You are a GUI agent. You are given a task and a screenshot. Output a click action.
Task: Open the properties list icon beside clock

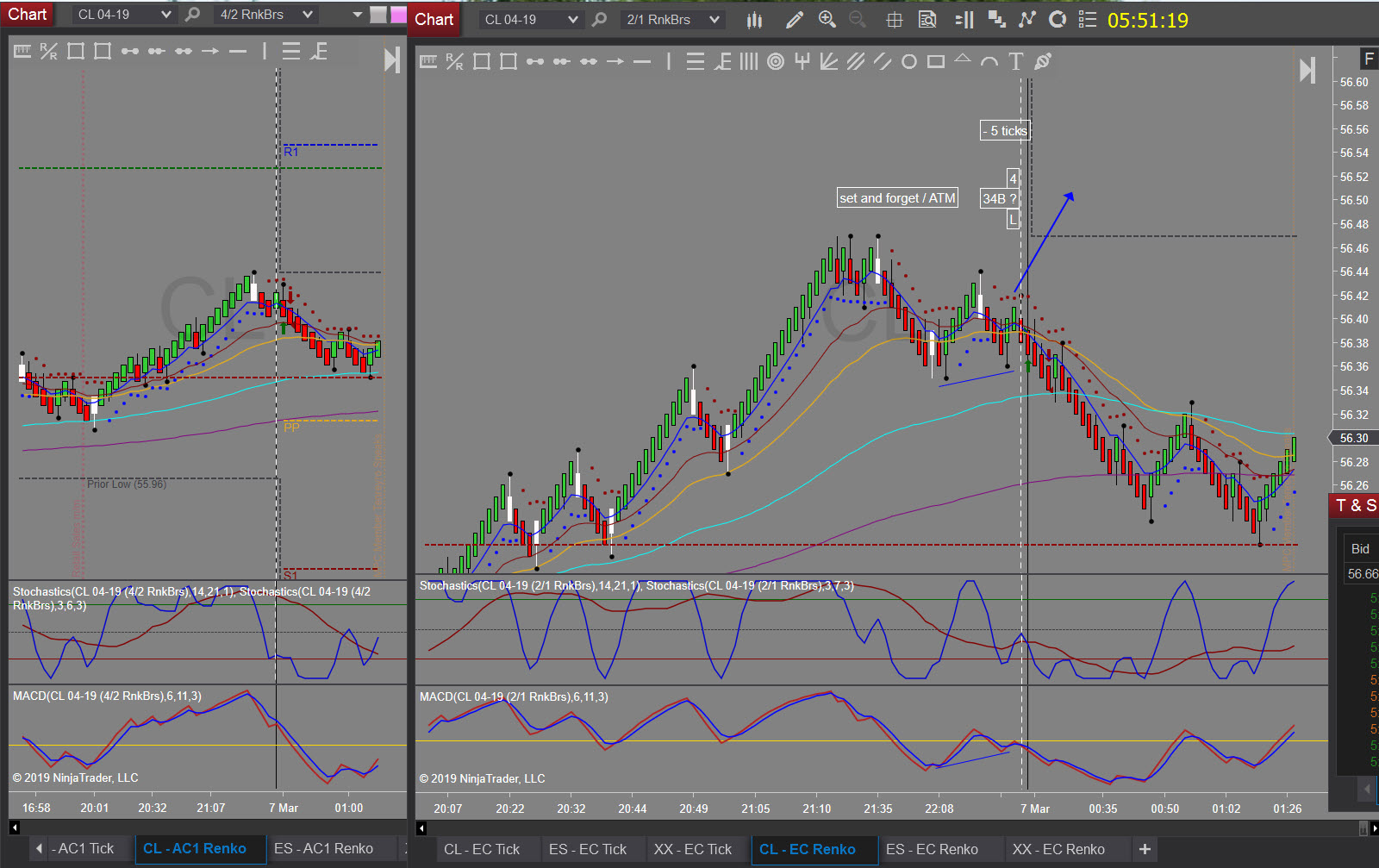pyautogui.click(x=1088, y=20)
